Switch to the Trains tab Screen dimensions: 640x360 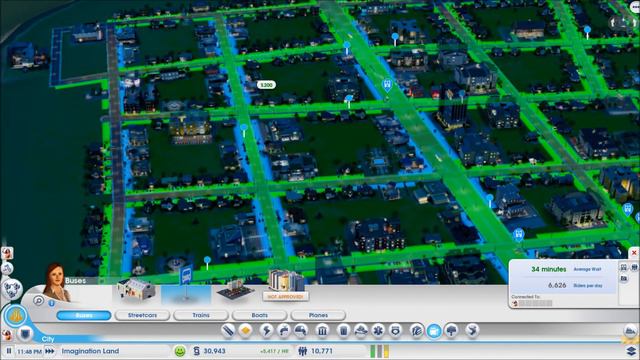pyautogui.click(x=200, y=315)
